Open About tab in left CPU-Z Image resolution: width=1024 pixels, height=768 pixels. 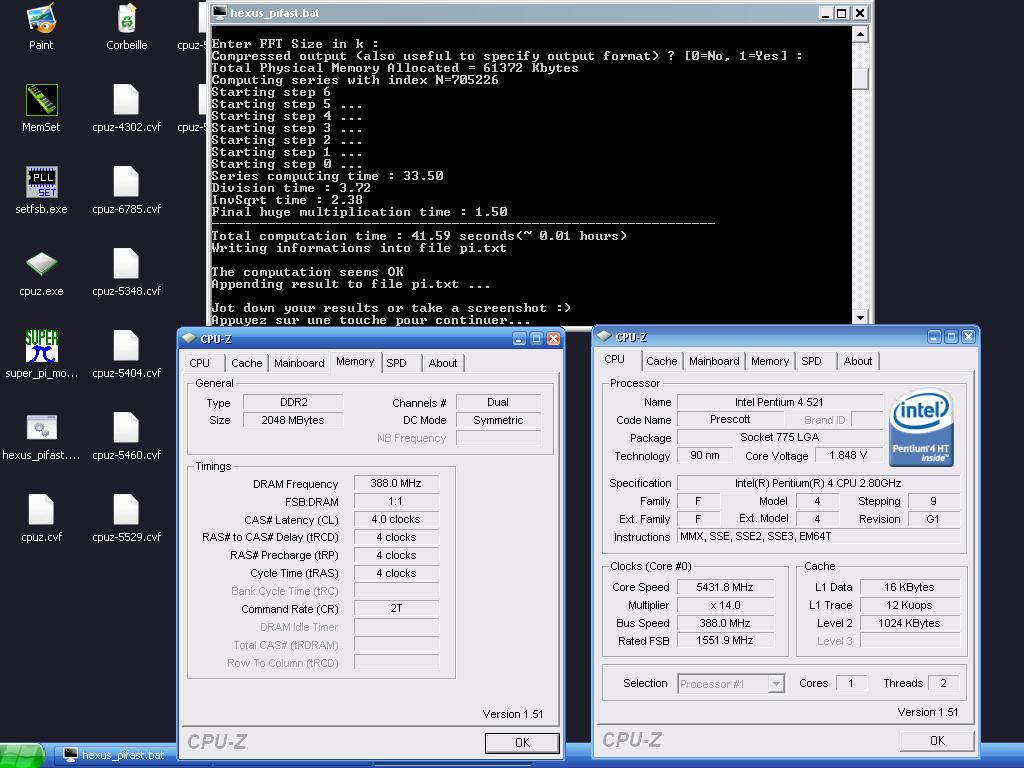(x=443, y=363)
